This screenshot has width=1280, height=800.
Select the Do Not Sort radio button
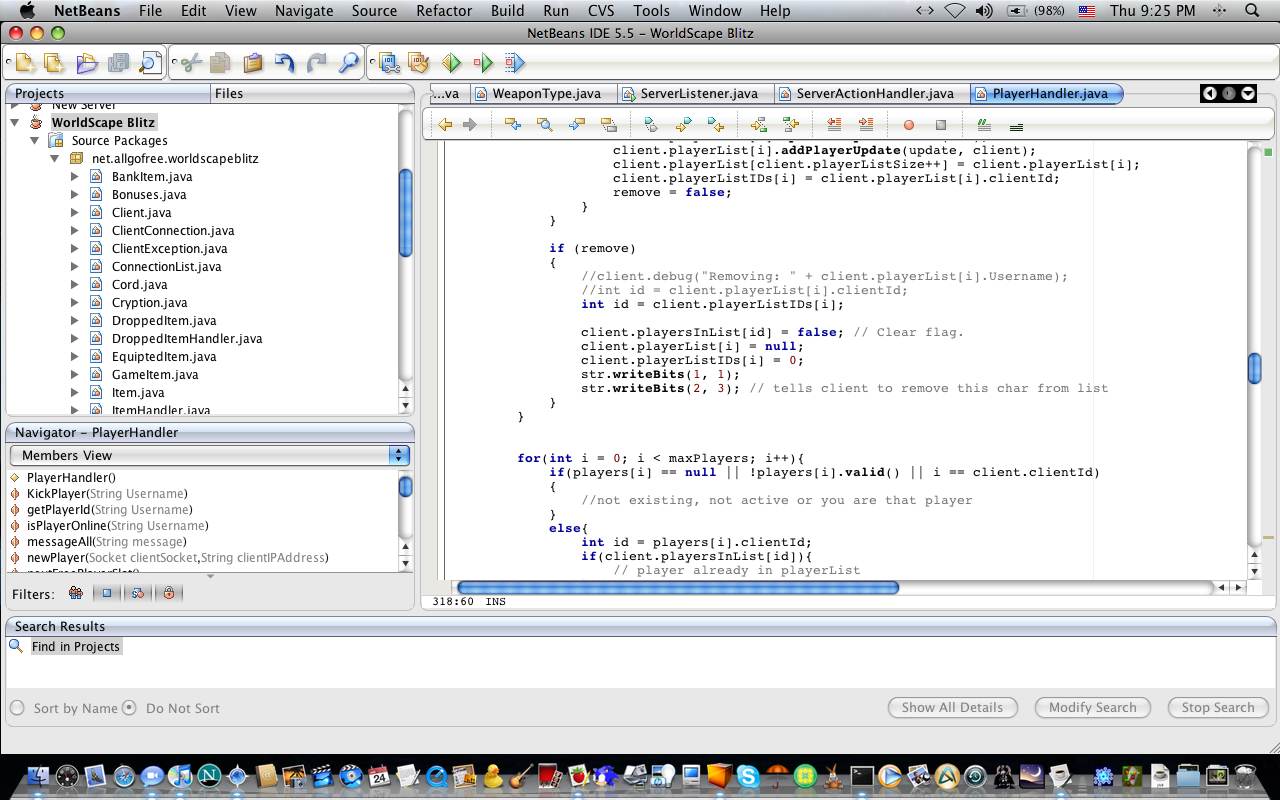[129, 708]
